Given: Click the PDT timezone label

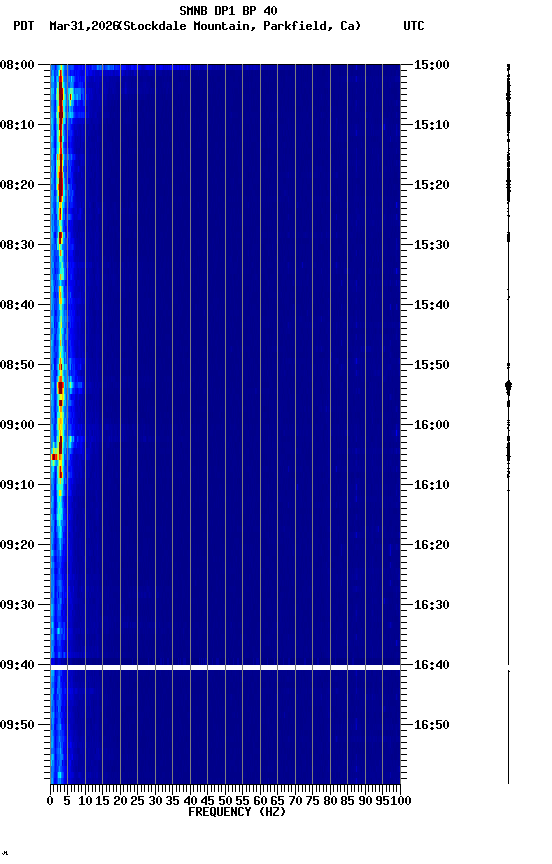Looking at the screenshot, I should tap(24, 26).
